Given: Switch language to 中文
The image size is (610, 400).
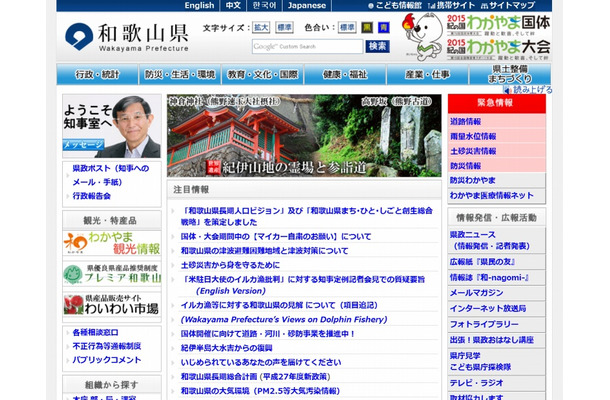Looking at the screenshot, I should [233, 5].
